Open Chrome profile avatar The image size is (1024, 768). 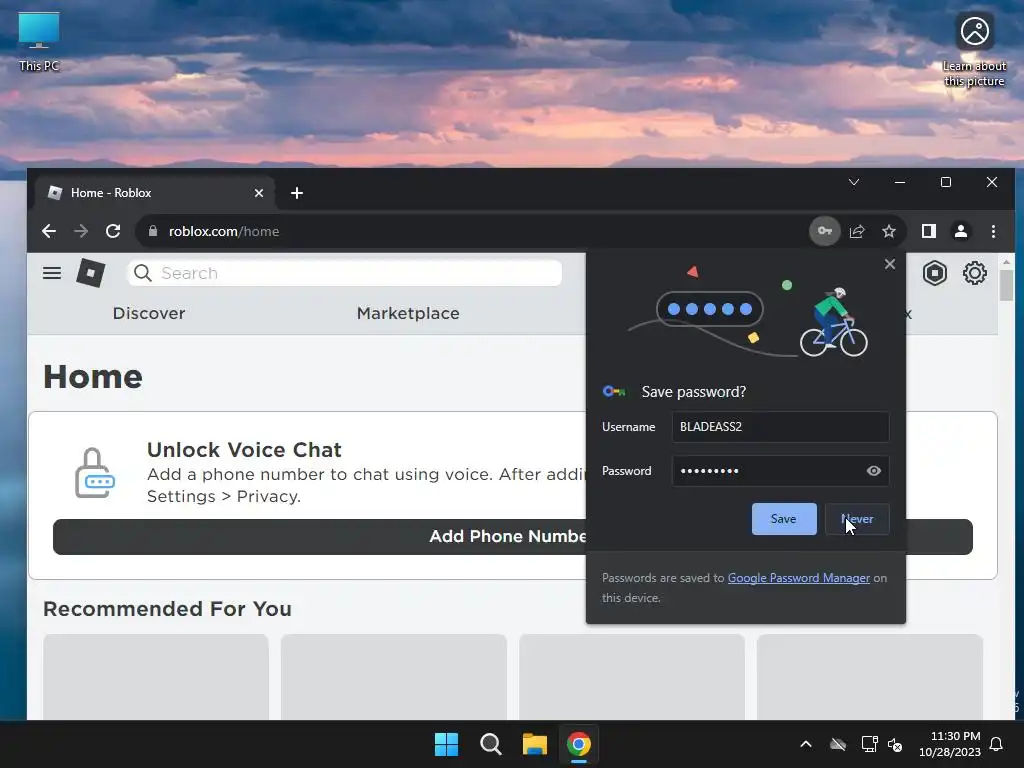pos(961,231)
